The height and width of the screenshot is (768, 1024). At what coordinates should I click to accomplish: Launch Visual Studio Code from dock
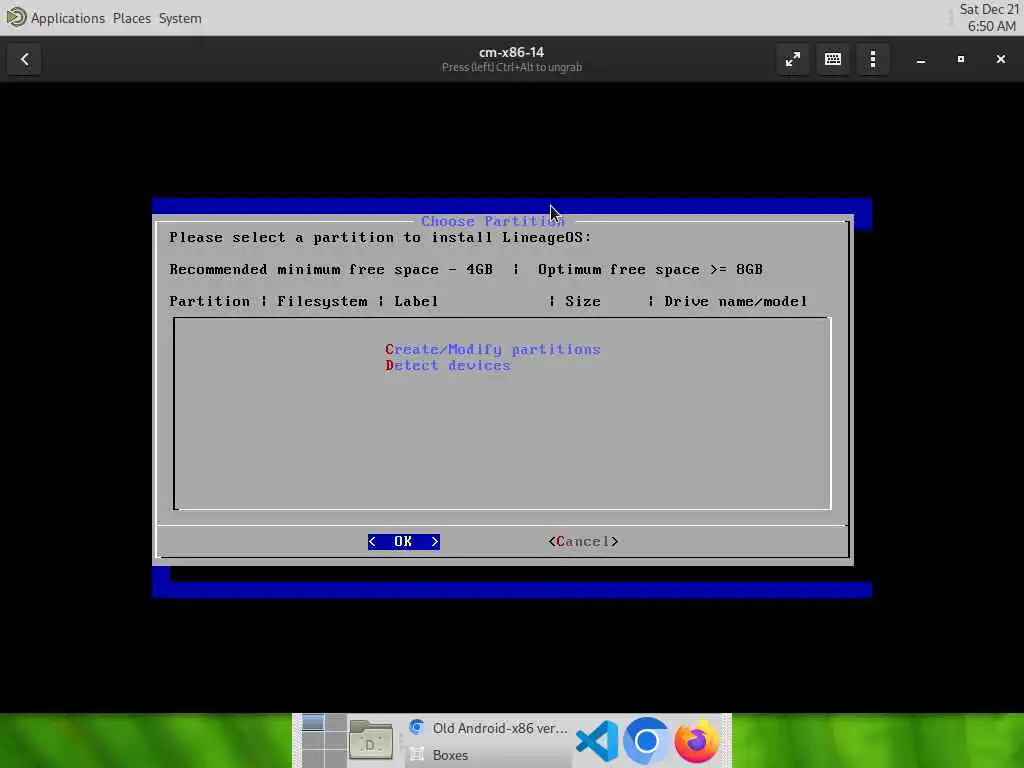pos(597,741)
